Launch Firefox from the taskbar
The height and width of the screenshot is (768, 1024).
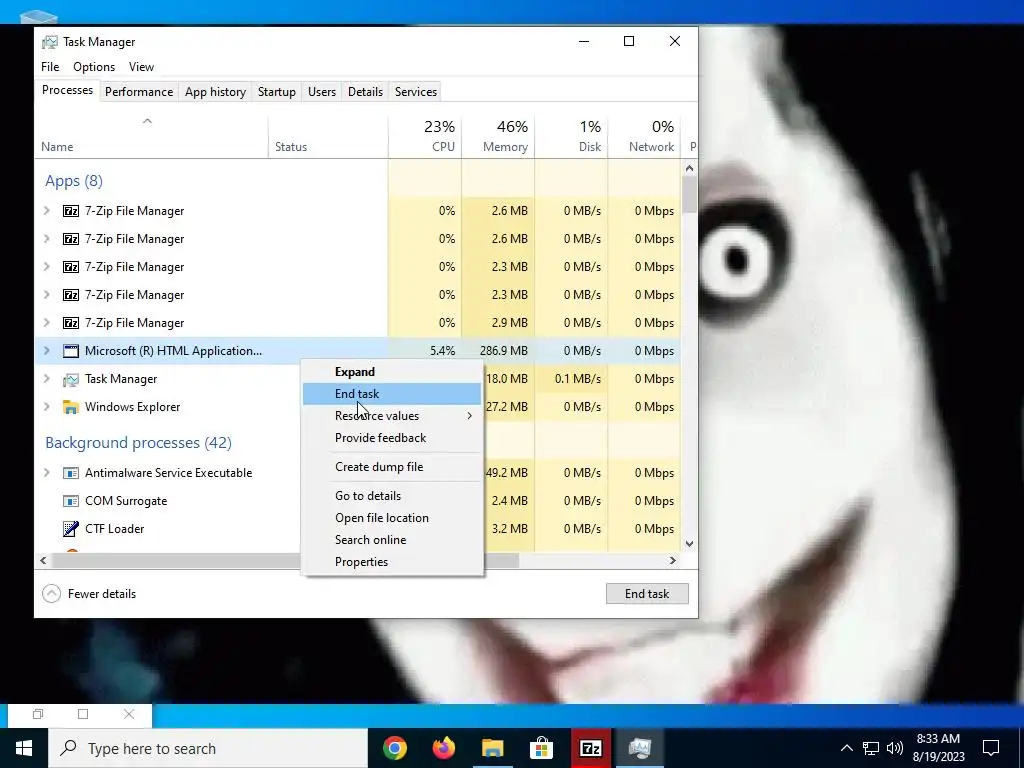coord(443,748)
